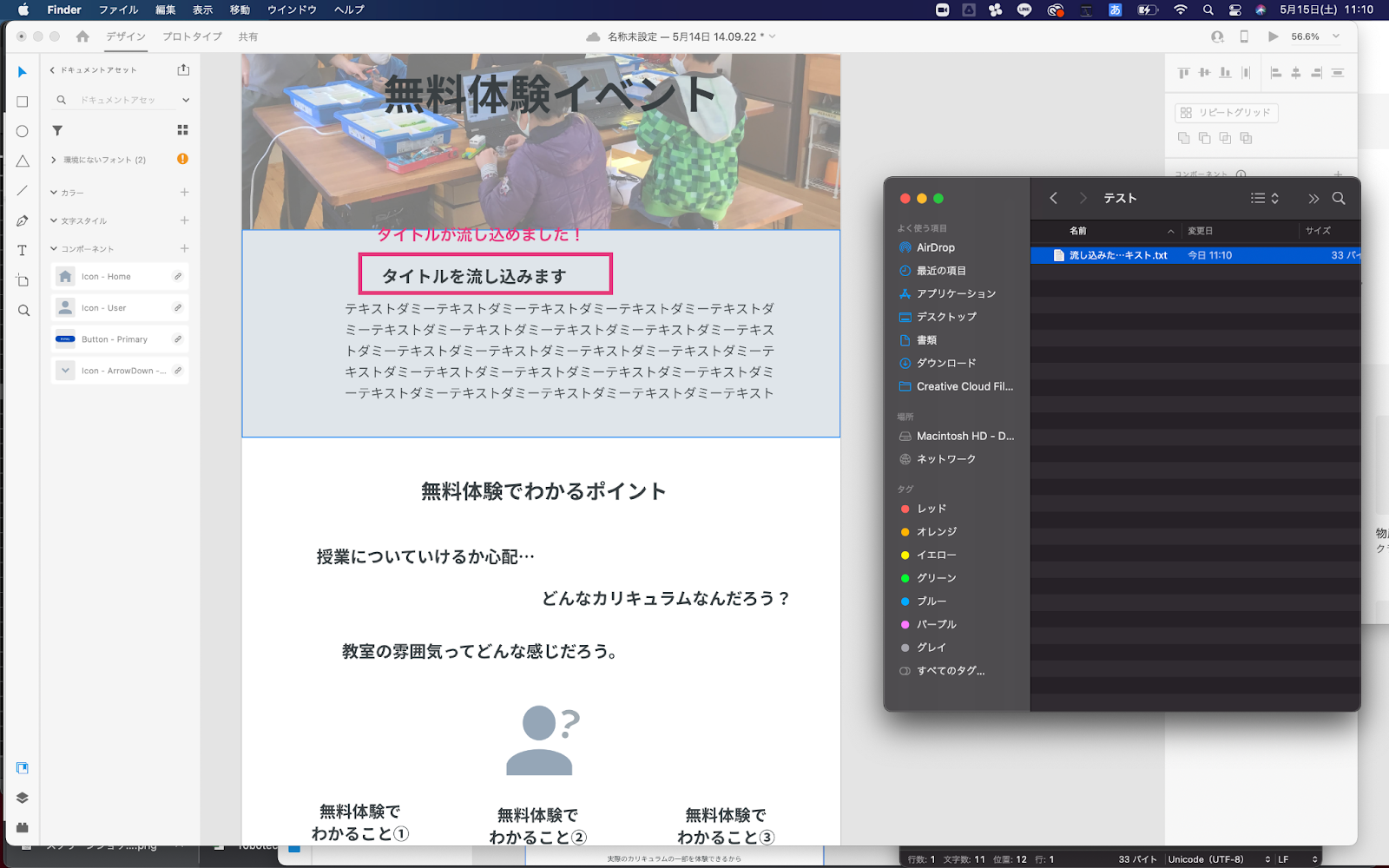Click Align Bottom icon
Viewport: 1389px width, 868px height.
pos(1225,73)
